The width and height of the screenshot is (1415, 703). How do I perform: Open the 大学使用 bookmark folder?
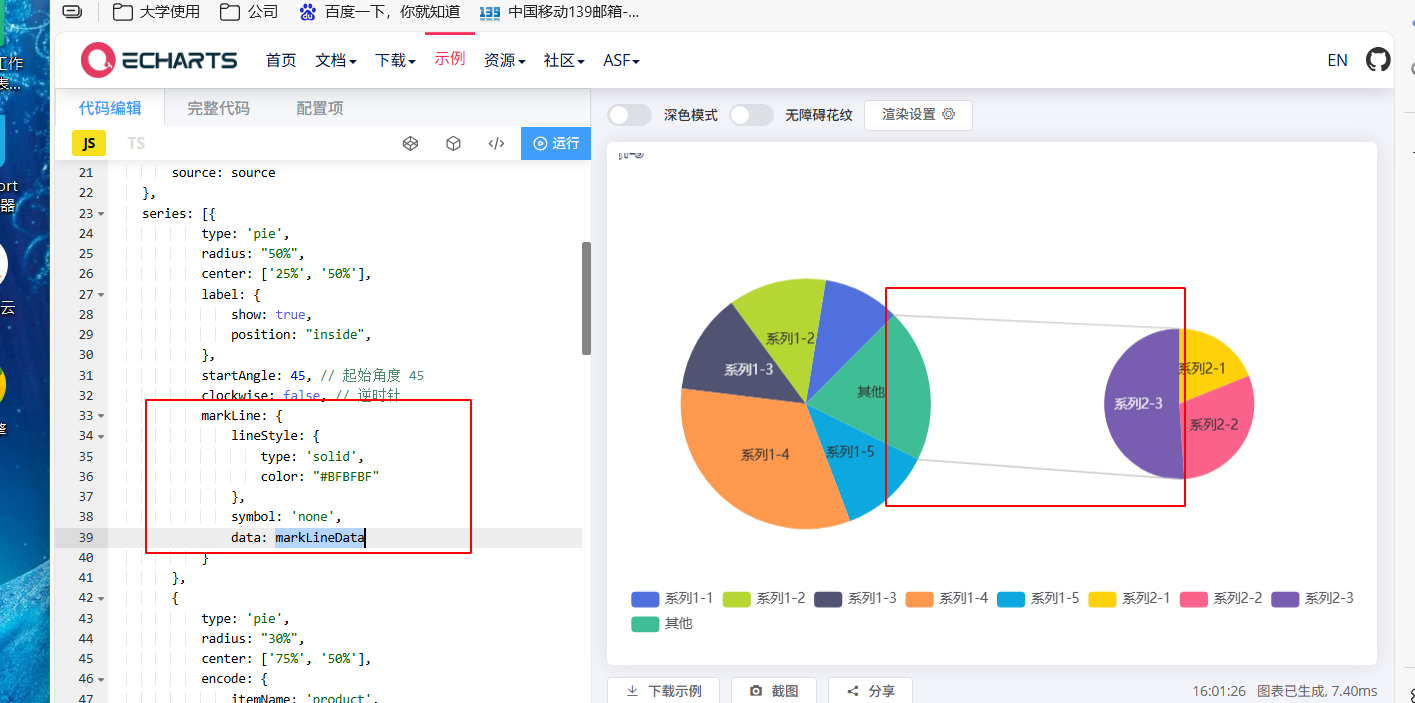tap(156, 12)
